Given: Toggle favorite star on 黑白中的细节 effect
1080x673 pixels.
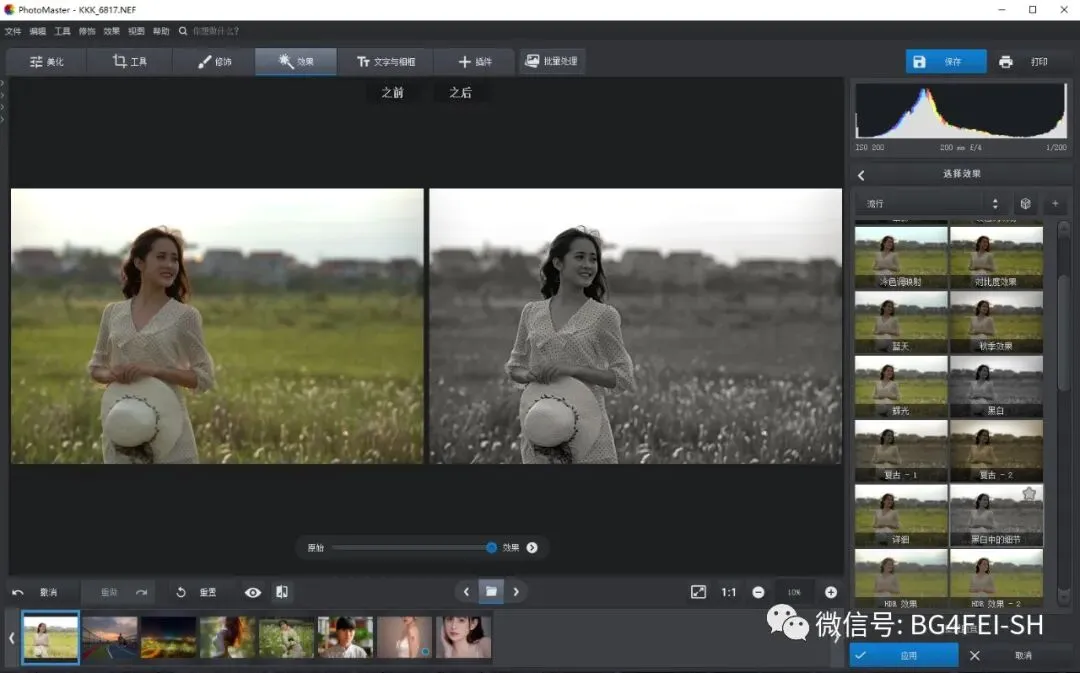Looking at the screenshot, I should [x=1029, y=494].
